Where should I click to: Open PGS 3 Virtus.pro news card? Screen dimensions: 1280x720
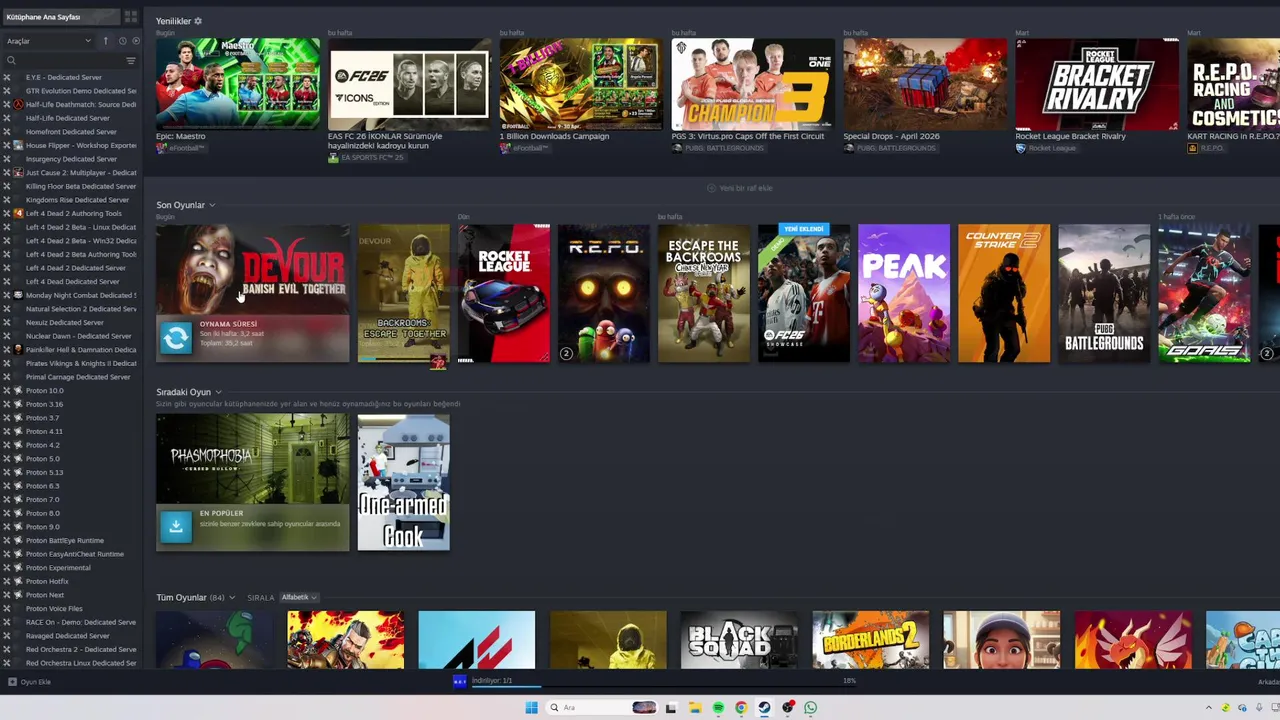753,95
